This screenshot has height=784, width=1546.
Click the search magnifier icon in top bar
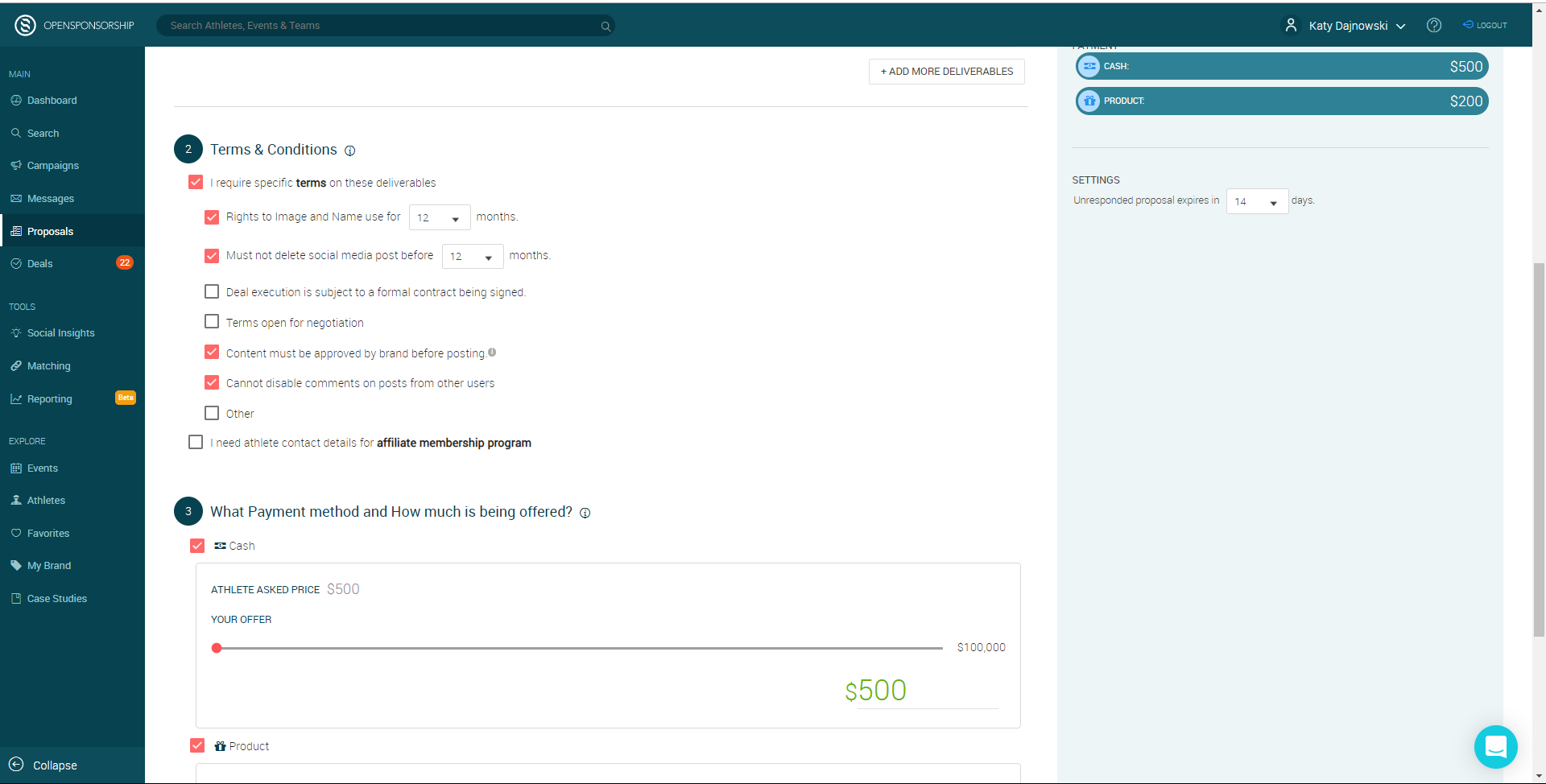click(606, 27)
